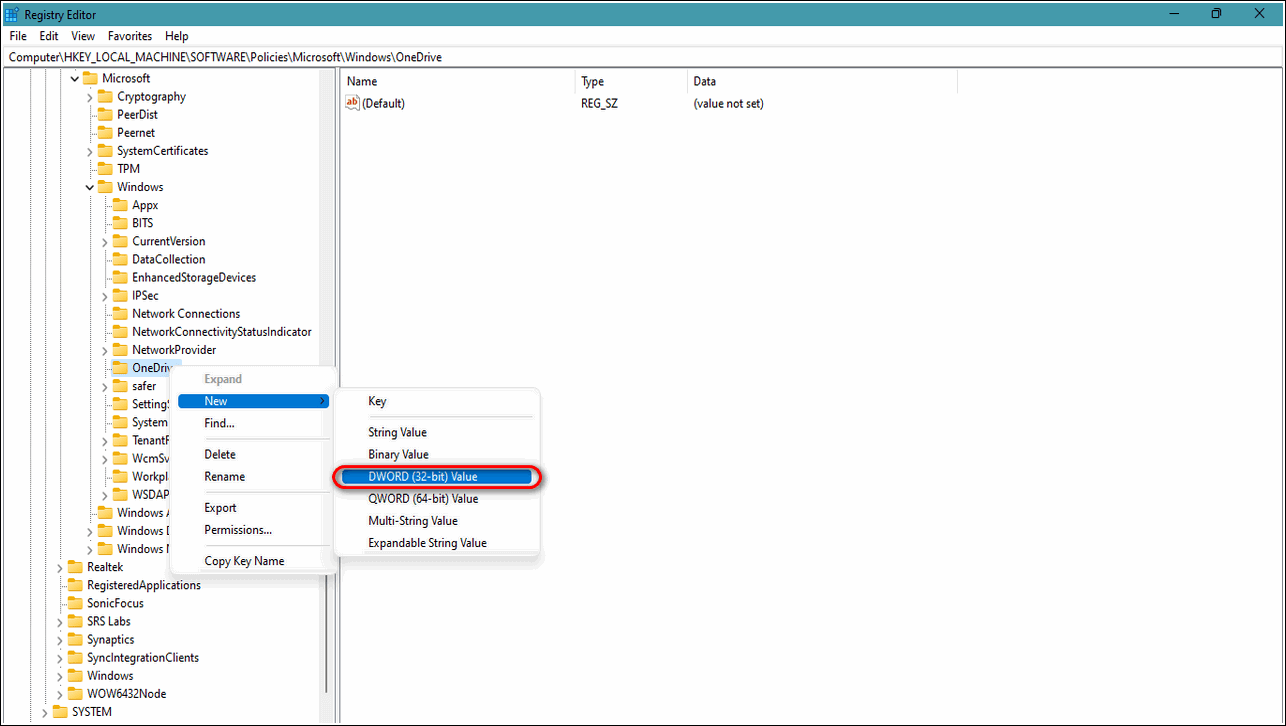Select DWORD (32-bit) Value from submenu
1286x726 pixels.
pos(435,477)
